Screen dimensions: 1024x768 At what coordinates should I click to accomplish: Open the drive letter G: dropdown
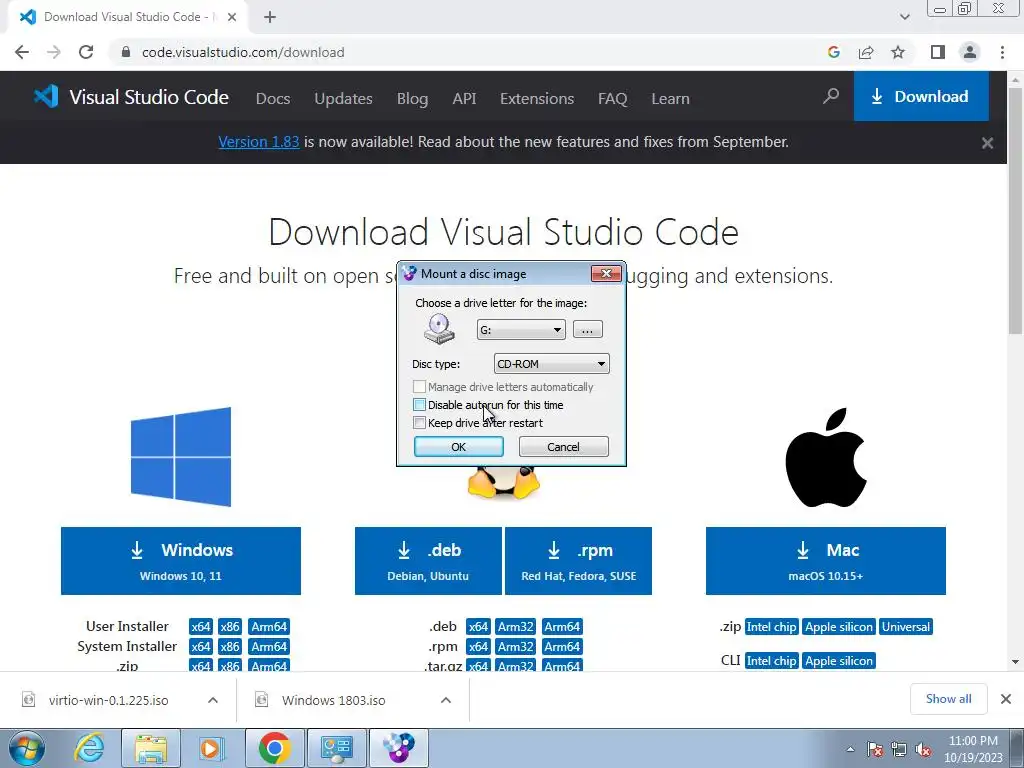point(521,330)
